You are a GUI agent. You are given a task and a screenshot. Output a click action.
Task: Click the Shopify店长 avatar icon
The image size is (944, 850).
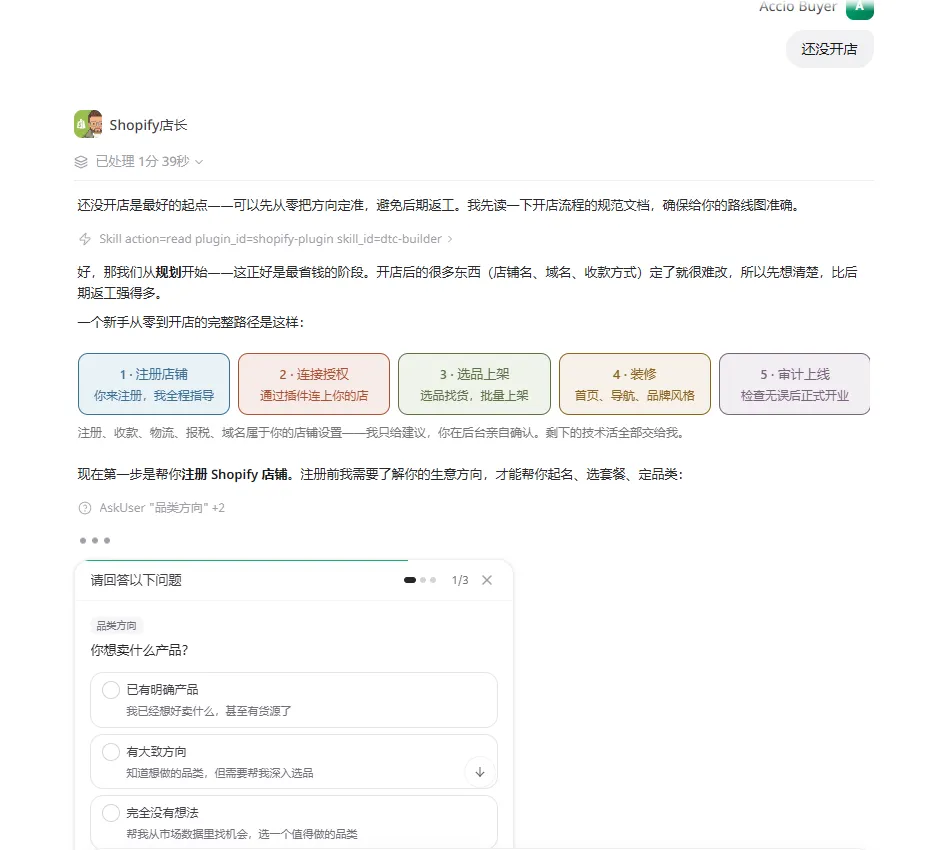(88, 124)
